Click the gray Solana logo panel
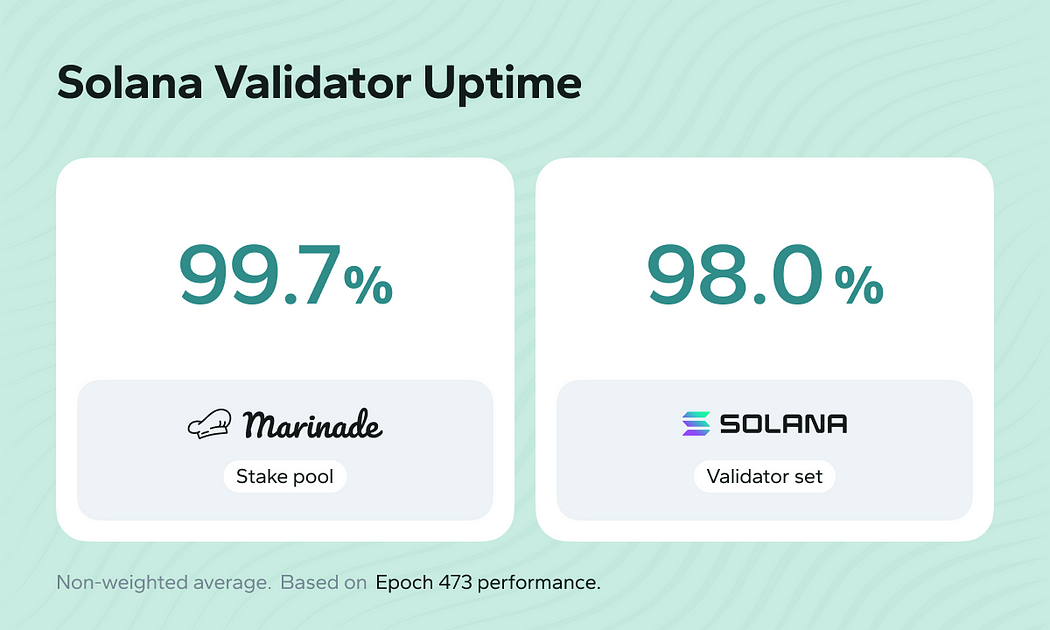This screenshot has width=1050, height=630. 765,450
